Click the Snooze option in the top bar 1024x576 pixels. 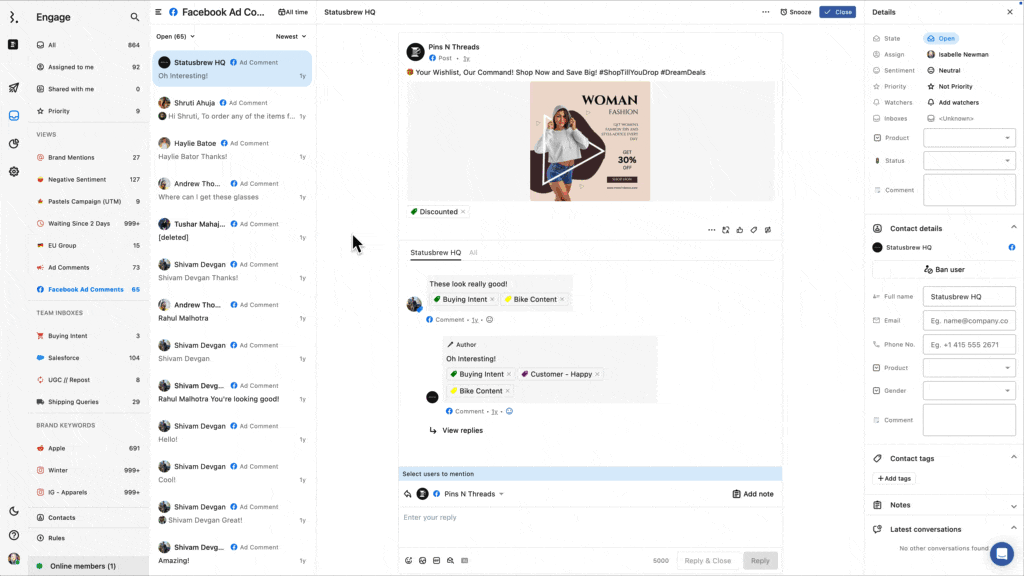pos(795,11)
